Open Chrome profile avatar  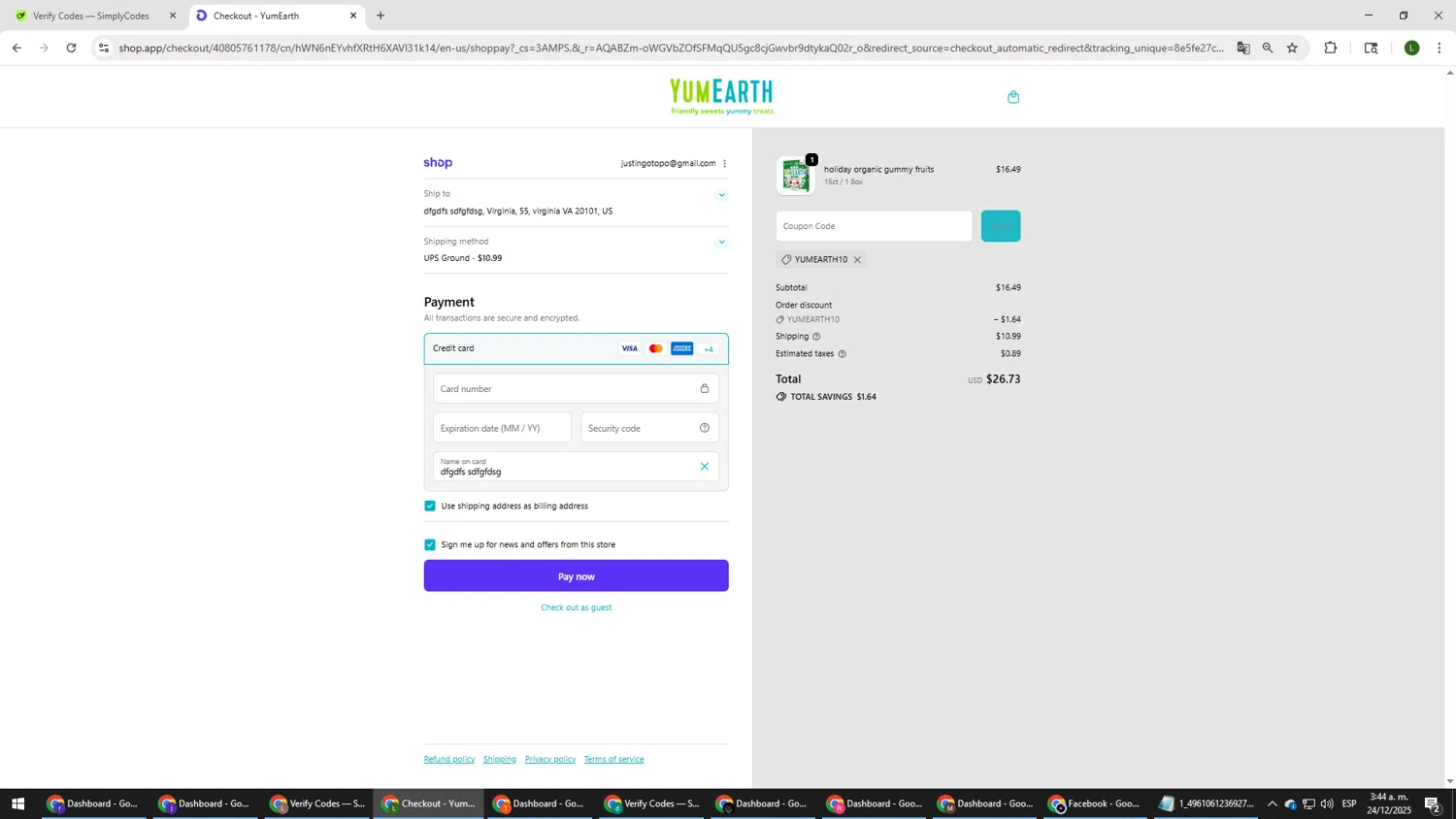point(1412,48)
